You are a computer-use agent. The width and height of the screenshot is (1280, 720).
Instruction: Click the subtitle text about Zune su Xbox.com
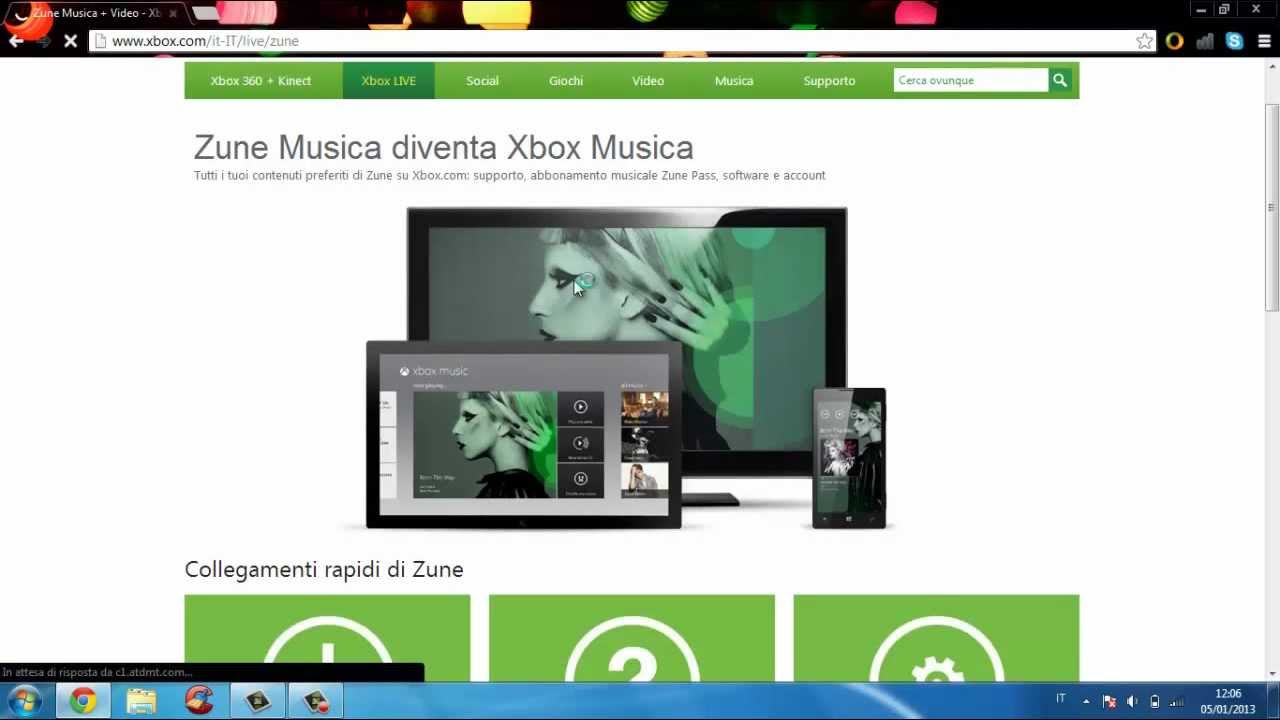(510, 175)
